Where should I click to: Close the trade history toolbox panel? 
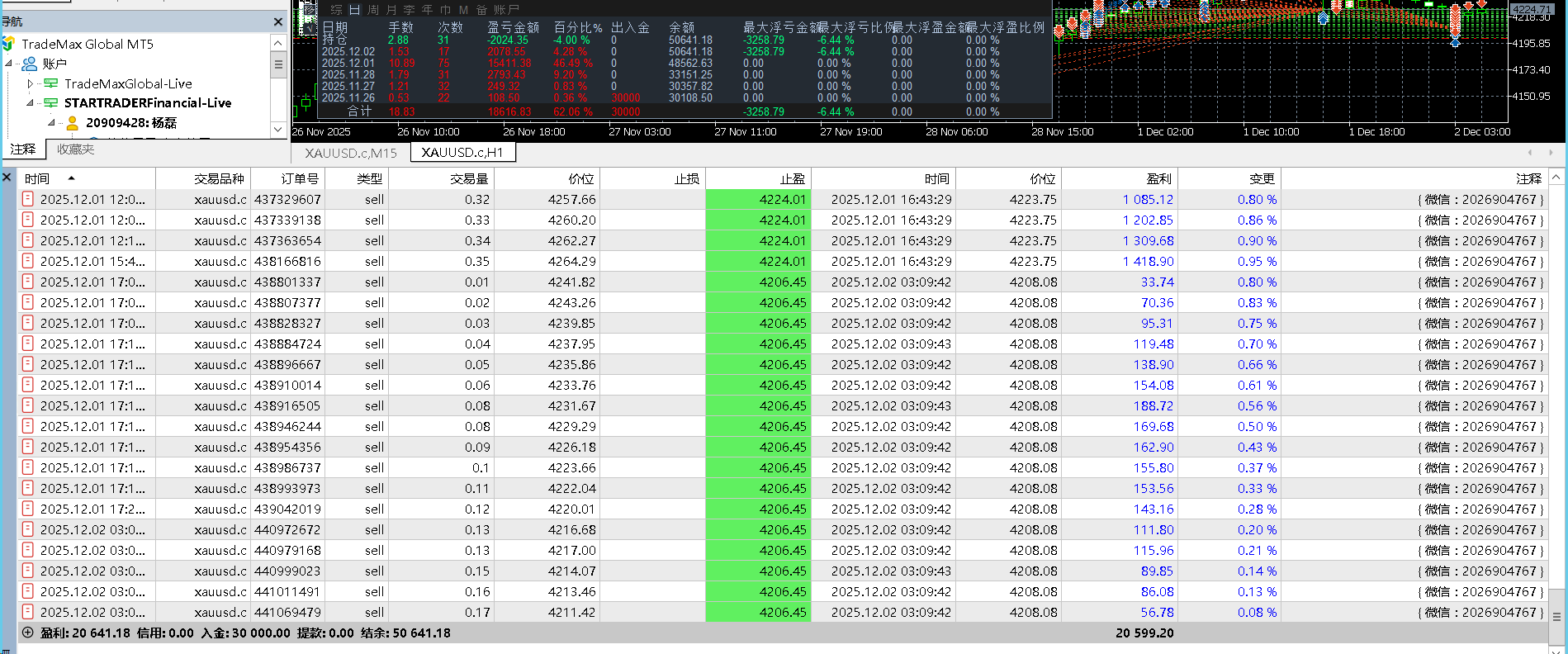click(7, 178)
